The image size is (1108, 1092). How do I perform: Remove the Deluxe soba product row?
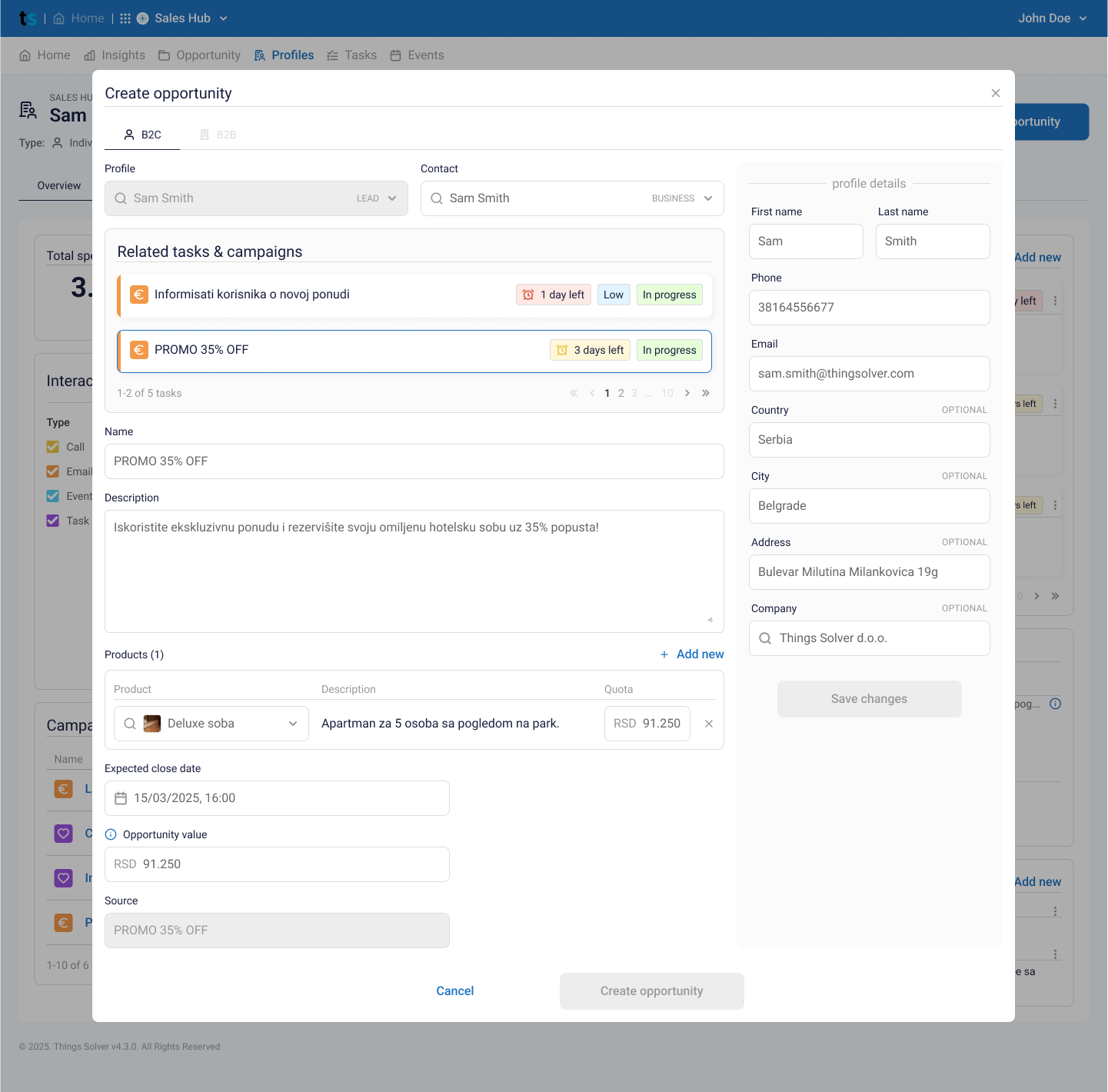point(709,724)
